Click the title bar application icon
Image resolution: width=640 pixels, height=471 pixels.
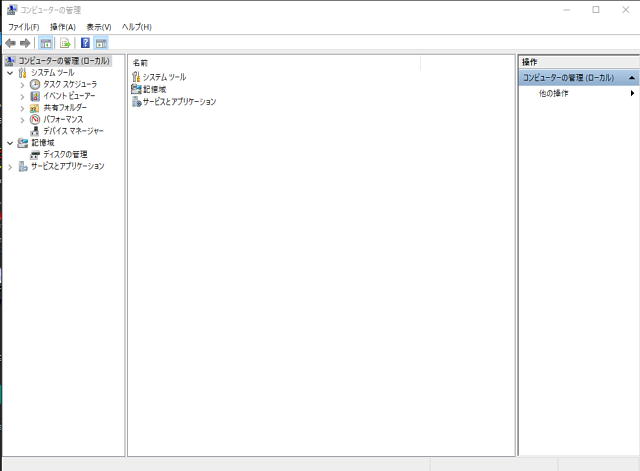pos(12,9)
